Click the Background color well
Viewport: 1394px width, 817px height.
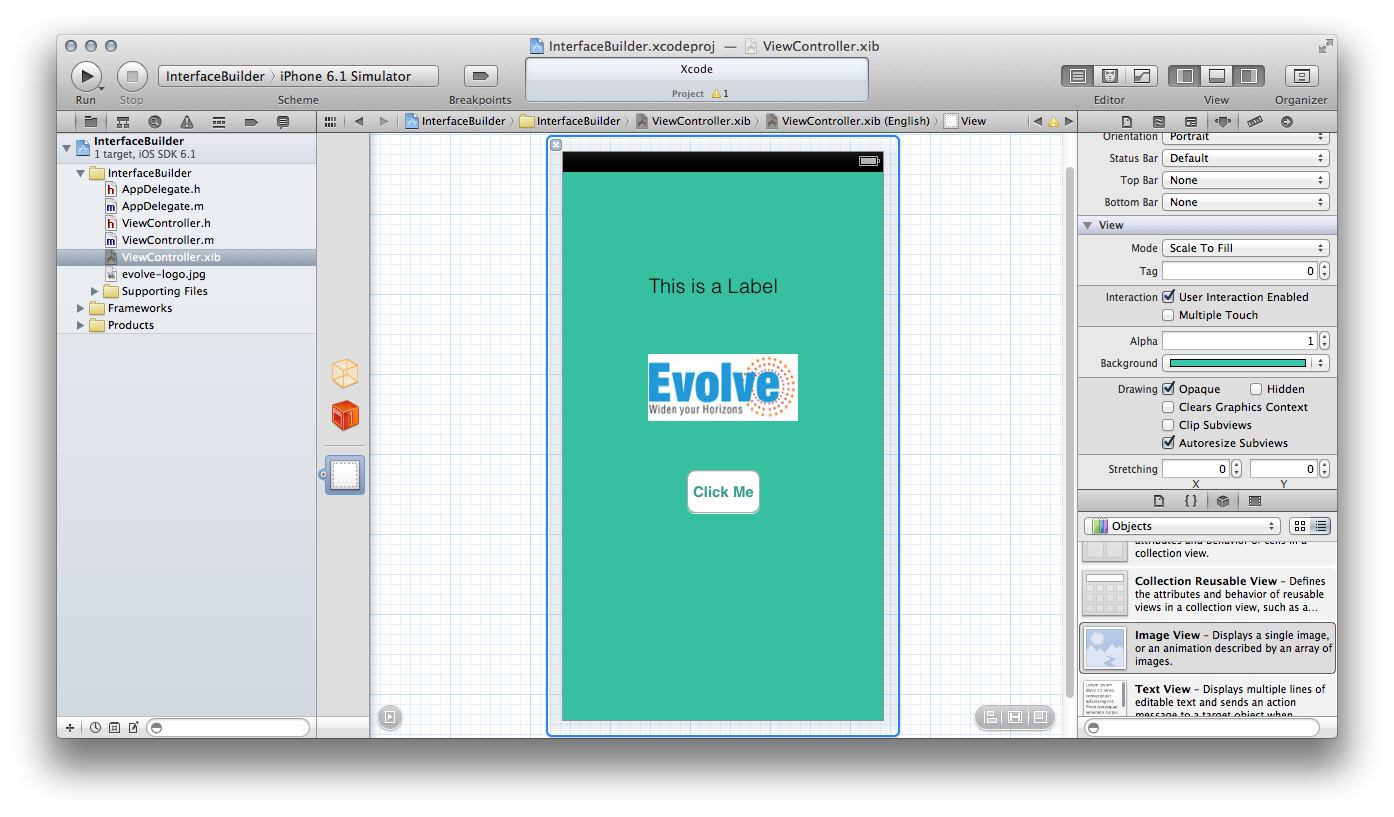point(1238,363)
